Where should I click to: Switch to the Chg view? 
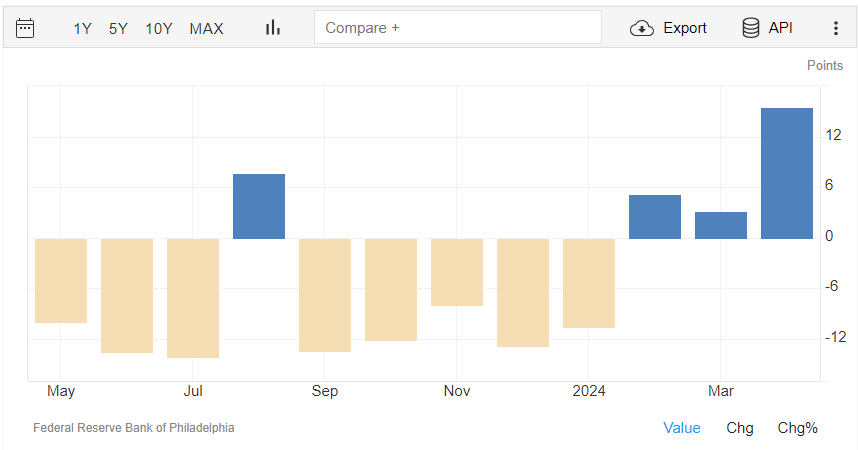(x=740, y=428)
